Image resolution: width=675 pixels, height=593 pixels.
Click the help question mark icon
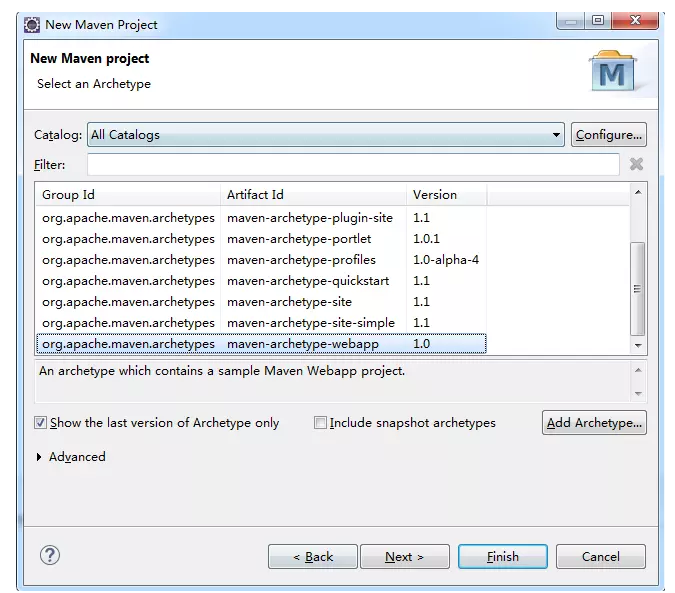[x=50, y=556]
